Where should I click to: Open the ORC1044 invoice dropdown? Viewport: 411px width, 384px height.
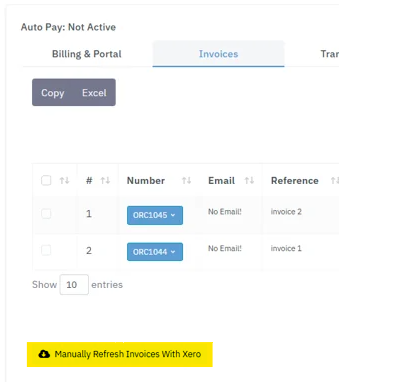pos(155,252)
